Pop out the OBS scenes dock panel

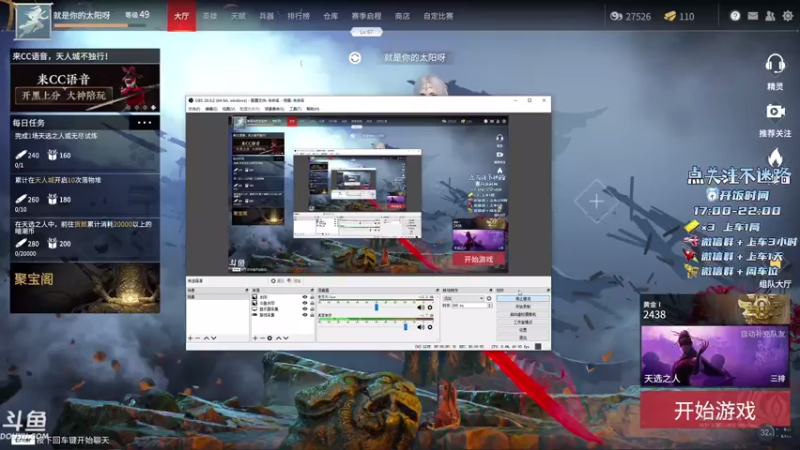coord(246,290)
